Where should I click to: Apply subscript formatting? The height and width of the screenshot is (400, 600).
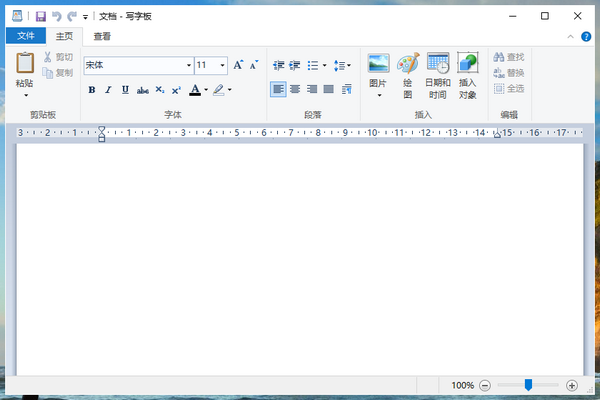[160, 90]
